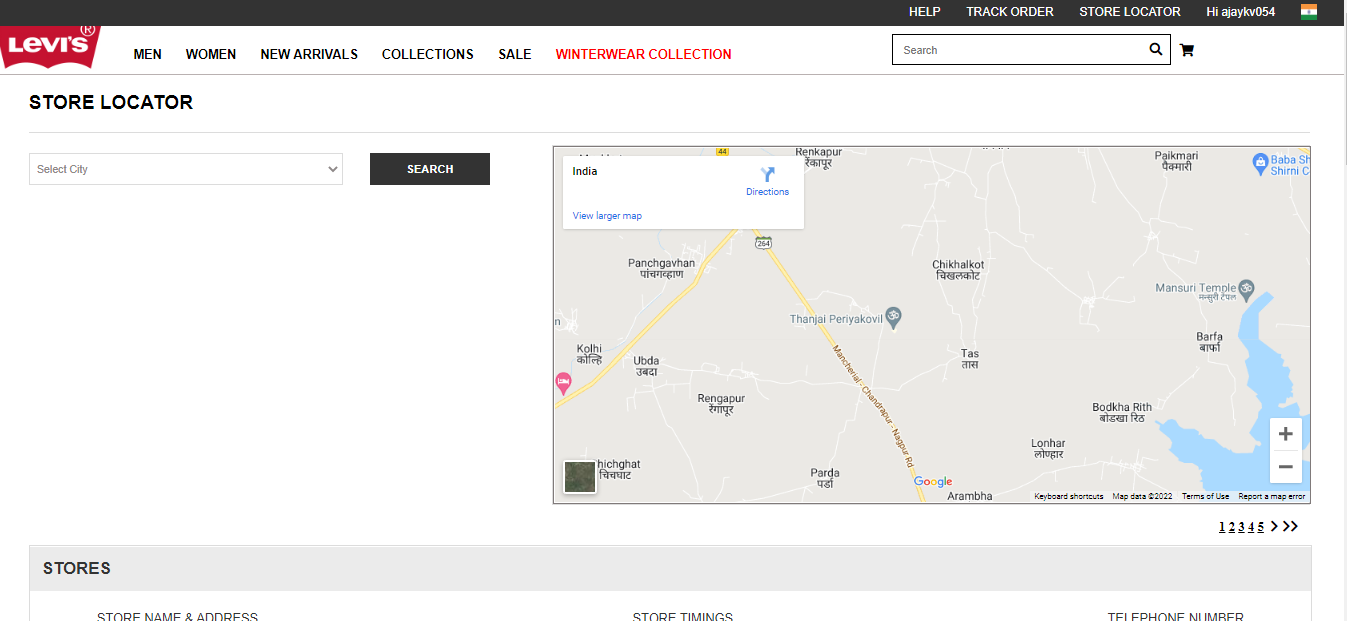Click Report a map error
The image size is (1347, 621).
pos(1272,496)
